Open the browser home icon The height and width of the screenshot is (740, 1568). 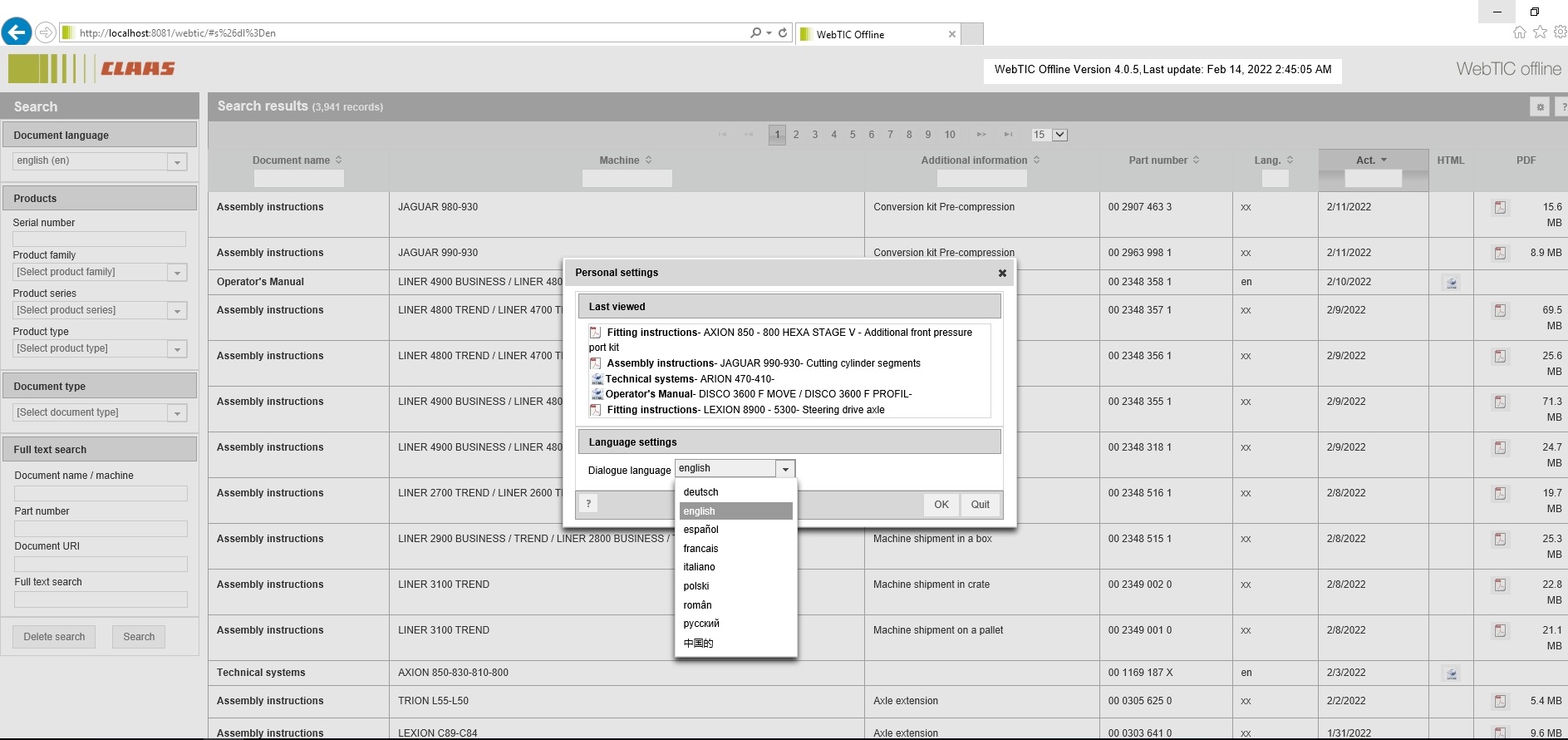coord(1519,32)
